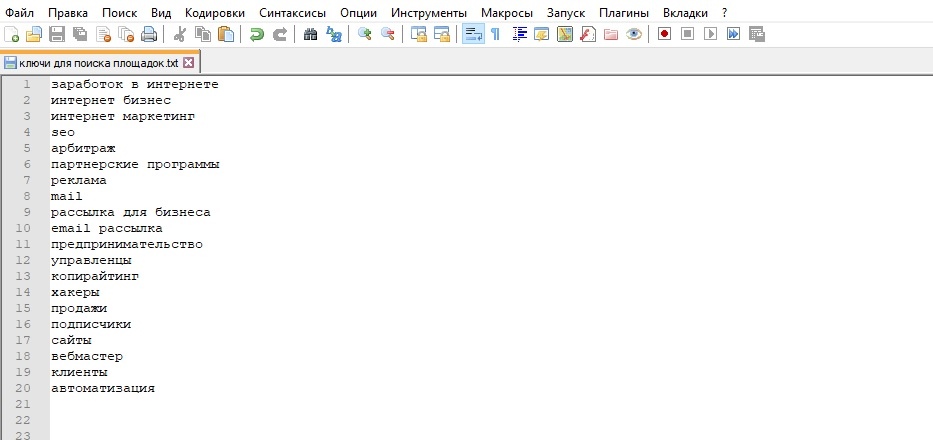Open the Плагины menu
The height and width of the screenshot is (440, 933).
623,12
